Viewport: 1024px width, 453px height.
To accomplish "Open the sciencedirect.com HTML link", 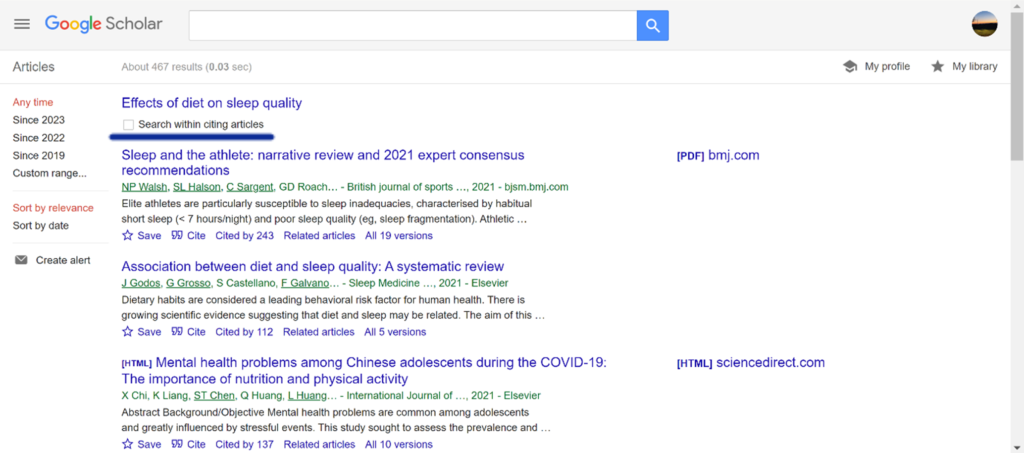I will tap(750, 363).
